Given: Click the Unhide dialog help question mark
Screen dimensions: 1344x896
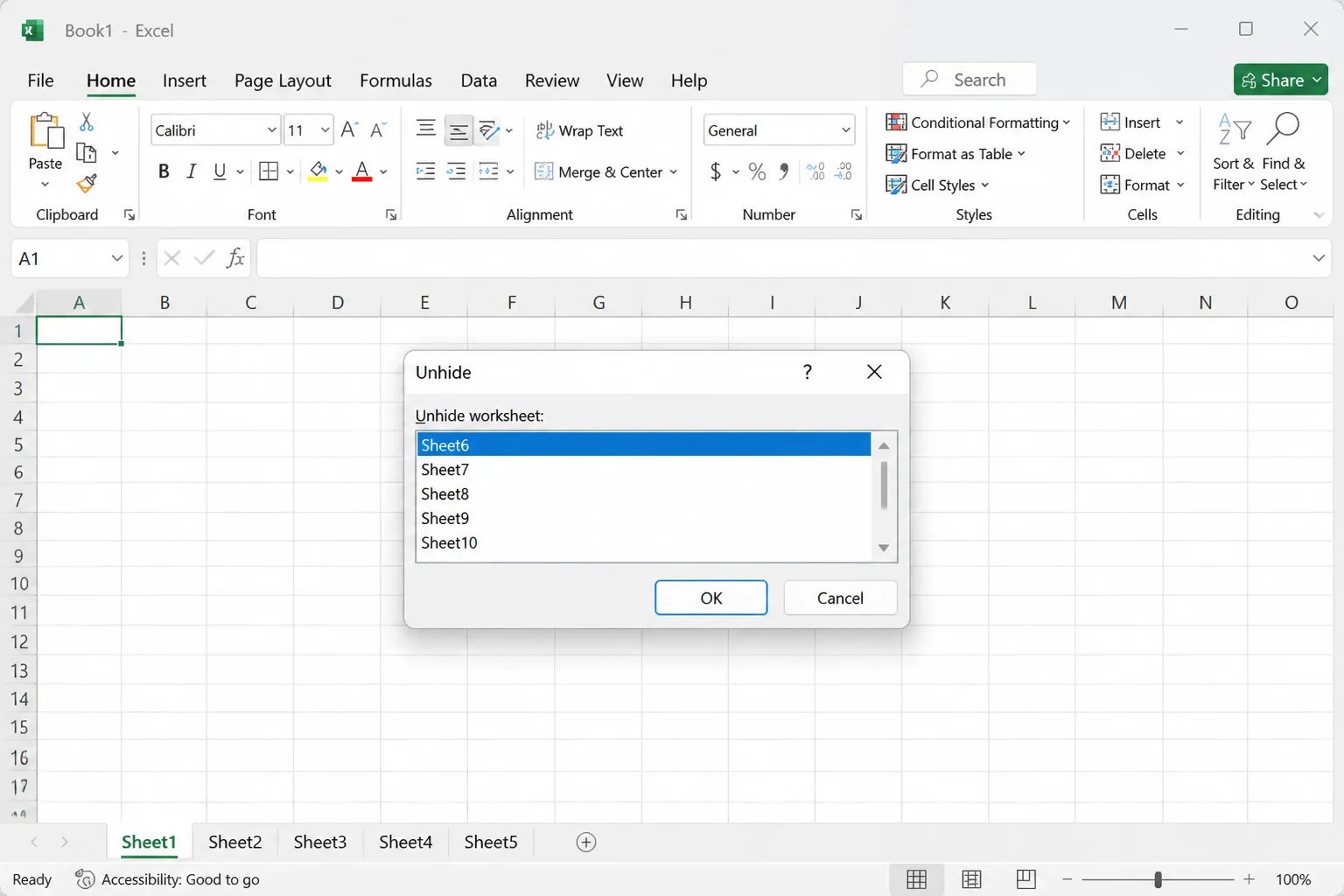Looking at the screenshot, I should (808, 372).
